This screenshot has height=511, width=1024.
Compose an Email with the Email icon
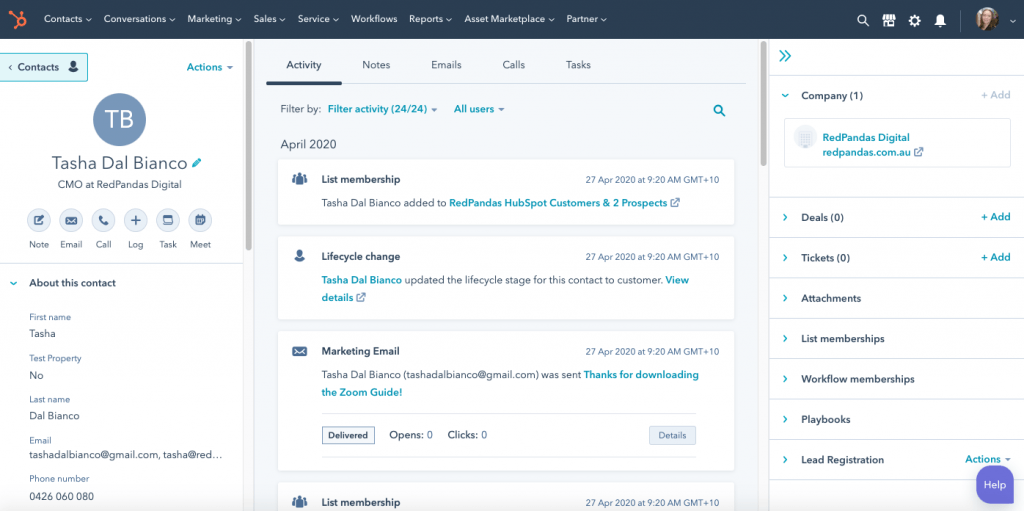click(x=71, y=221)
